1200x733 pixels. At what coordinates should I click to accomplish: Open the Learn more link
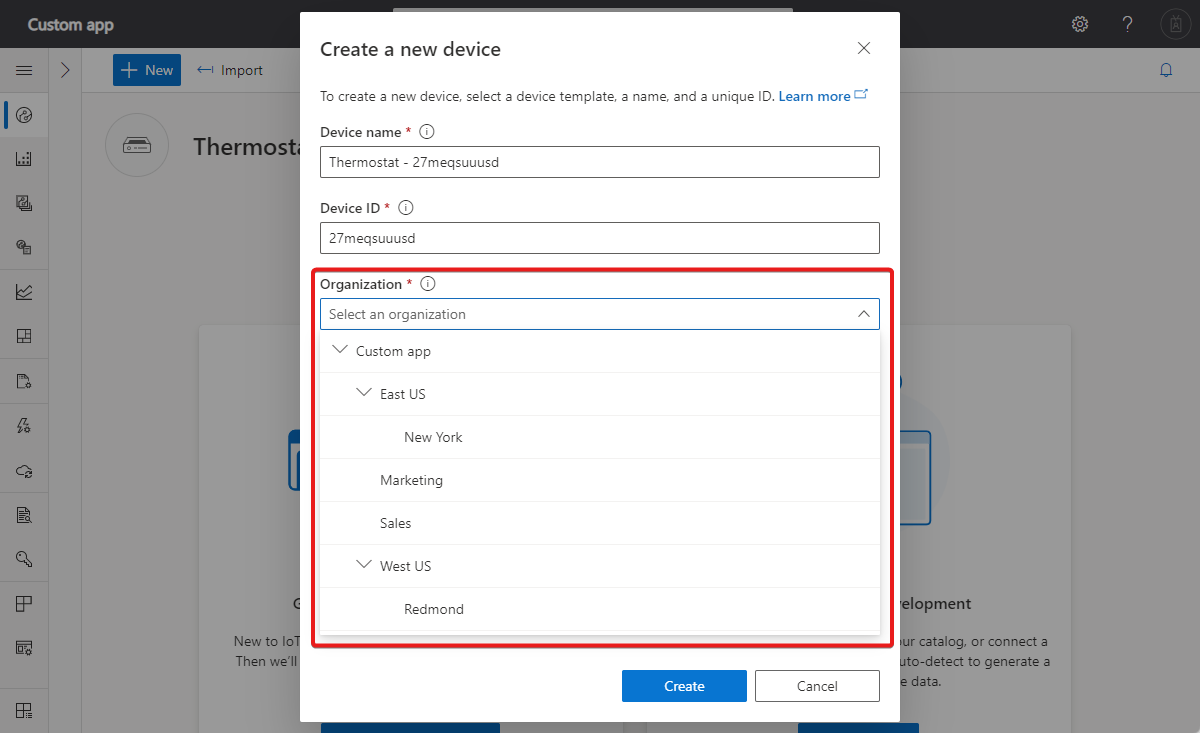click(x=823, y=96)
